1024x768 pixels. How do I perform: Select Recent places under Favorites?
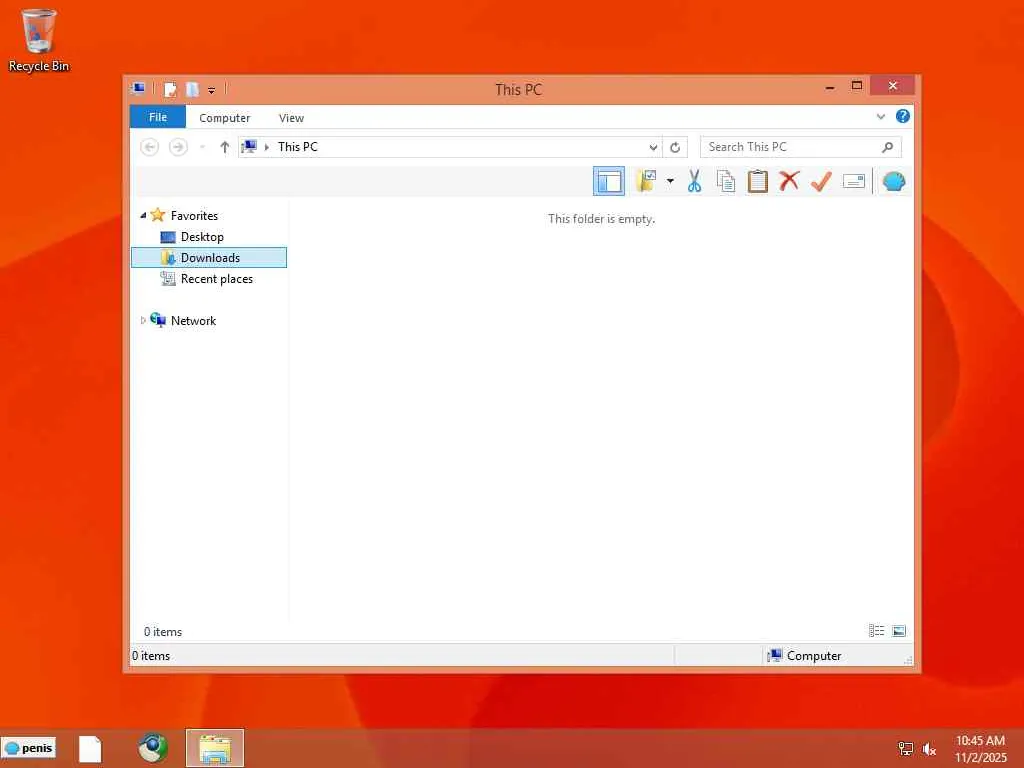pyautogui.click(x=216, y=279)
